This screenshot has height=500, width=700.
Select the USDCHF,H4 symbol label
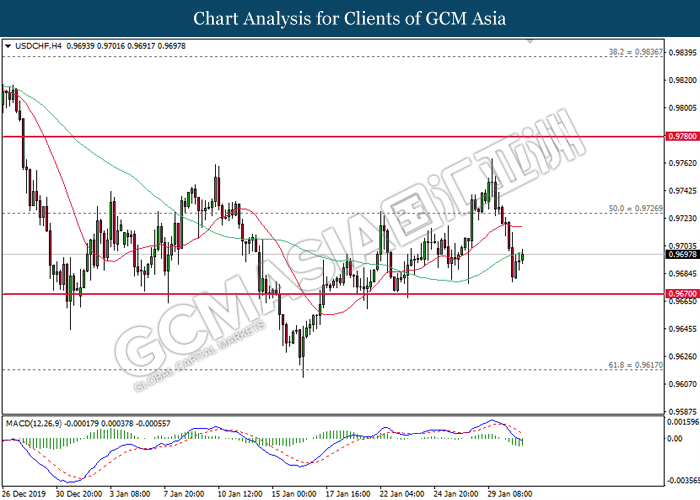point(36,46)
